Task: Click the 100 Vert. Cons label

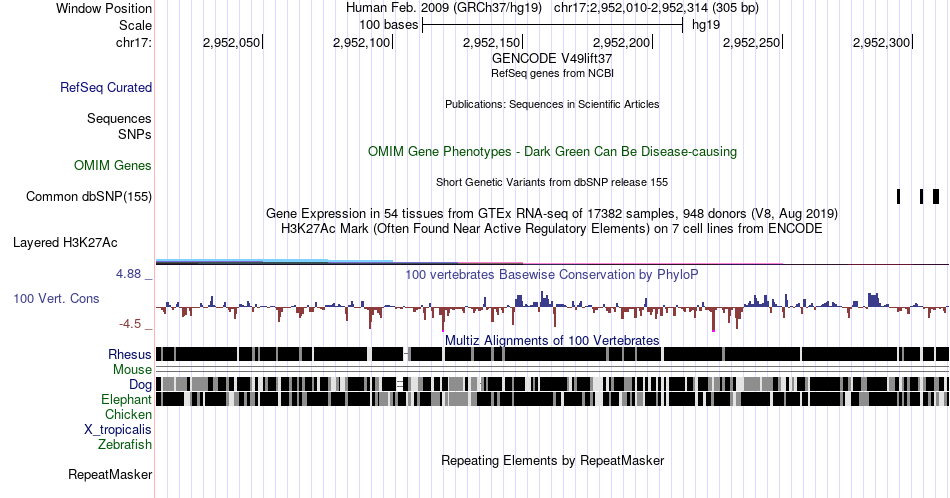Action: [56, 298]
